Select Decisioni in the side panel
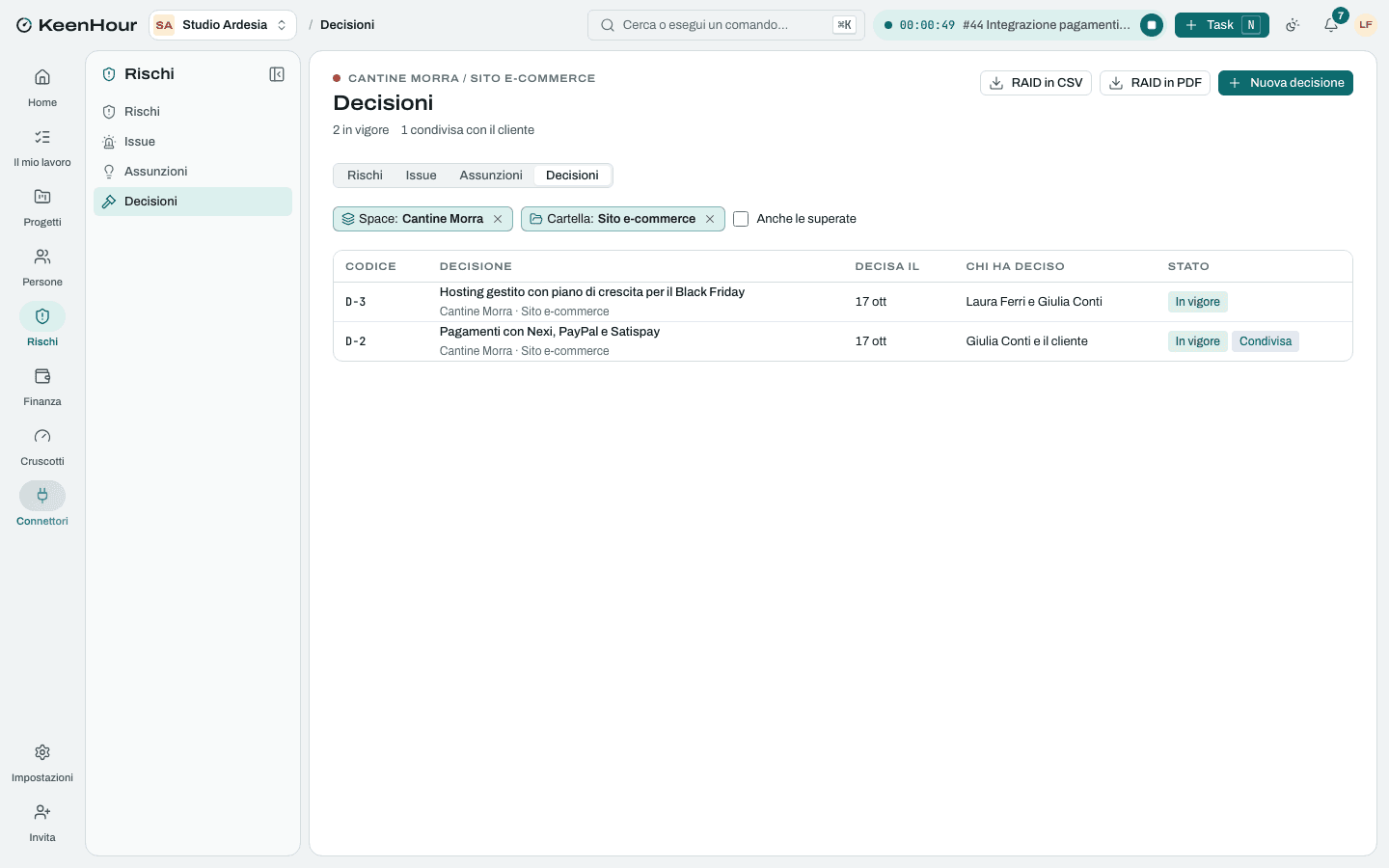Image resolution: width=1389 pixels, height=868 pixels. (x=193, y=202)
